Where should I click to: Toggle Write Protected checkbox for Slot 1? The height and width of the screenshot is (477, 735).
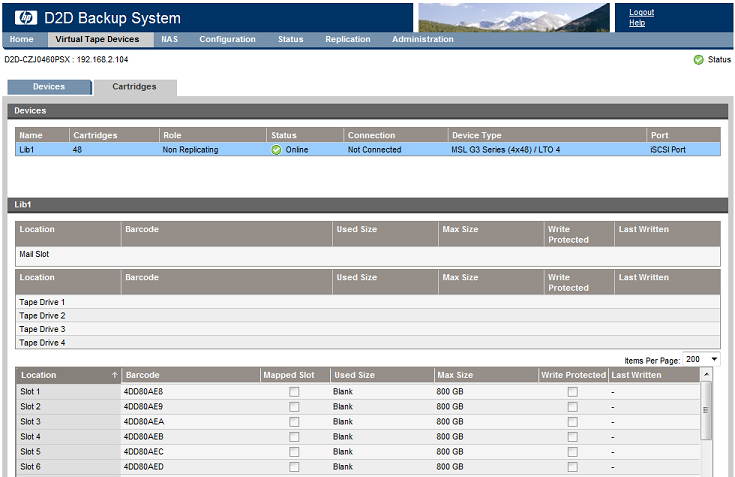coord(572,392)
